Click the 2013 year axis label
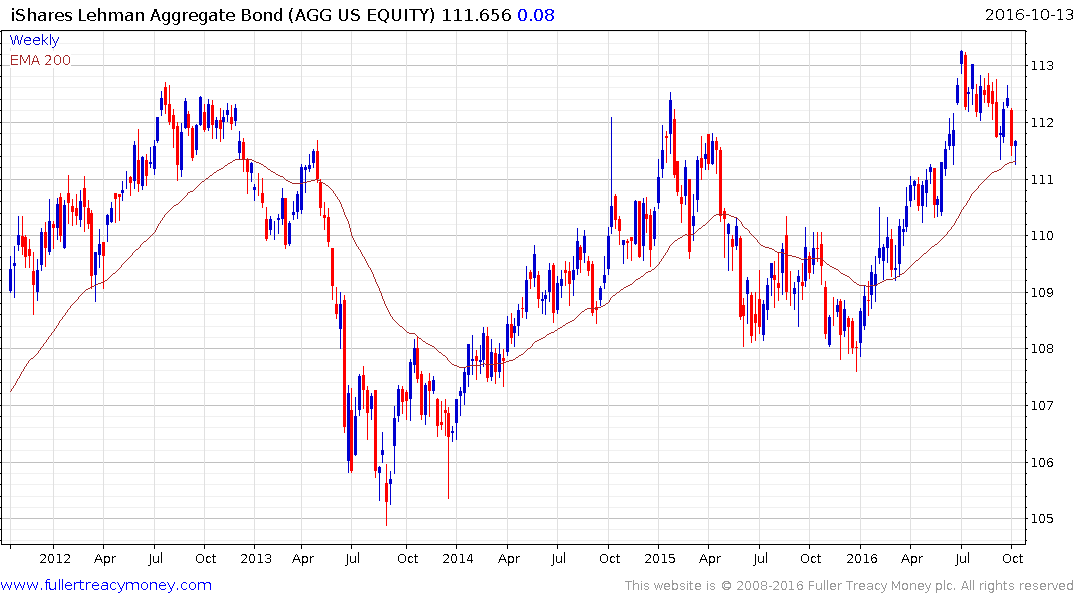Image resolution: width=1075 pixels, height=600 pixels. coord(256,559)
